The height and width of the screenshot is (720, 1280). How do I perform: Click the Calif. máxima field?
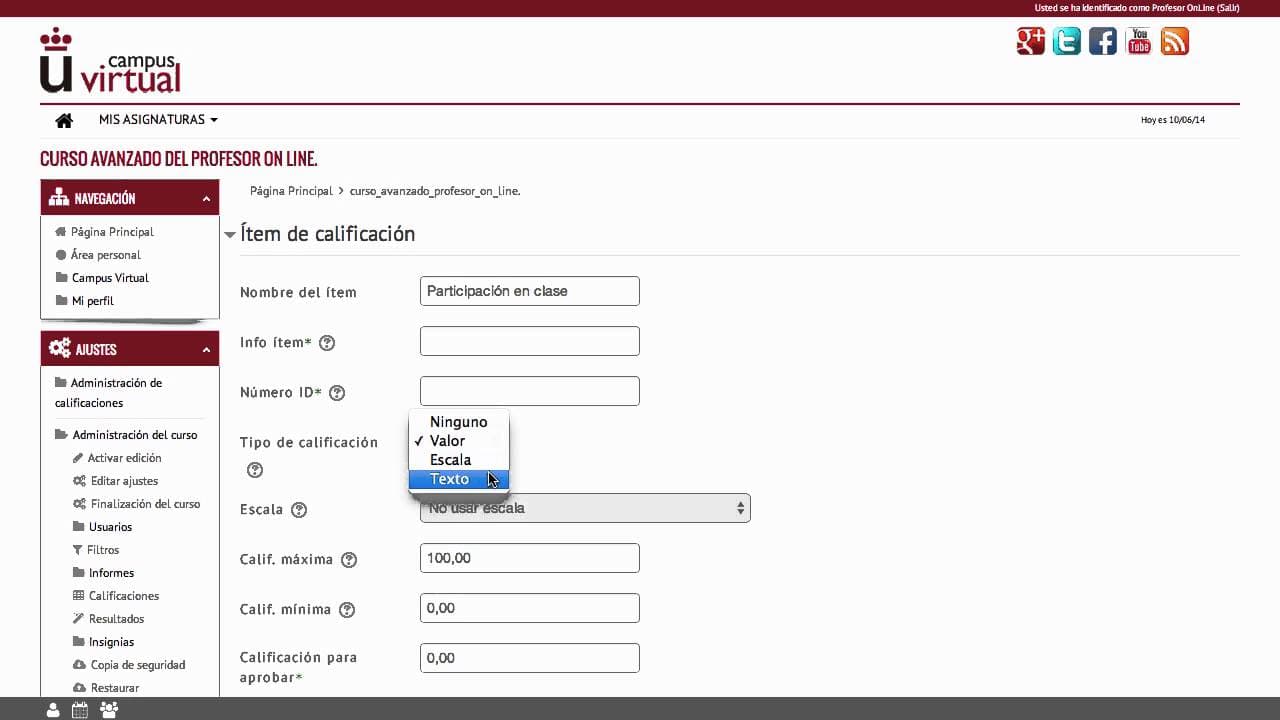[x=530, y=558]
